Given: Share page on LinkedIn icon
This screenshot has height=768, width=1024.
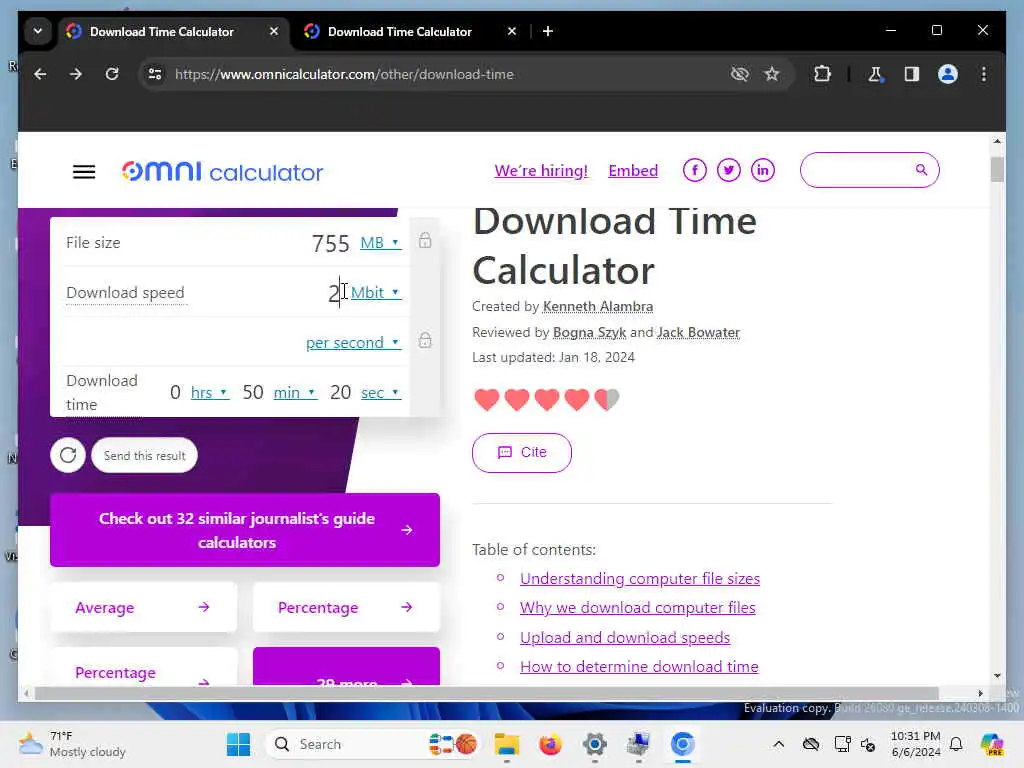Looking at the screenshot, I should [x=762, y=170].
